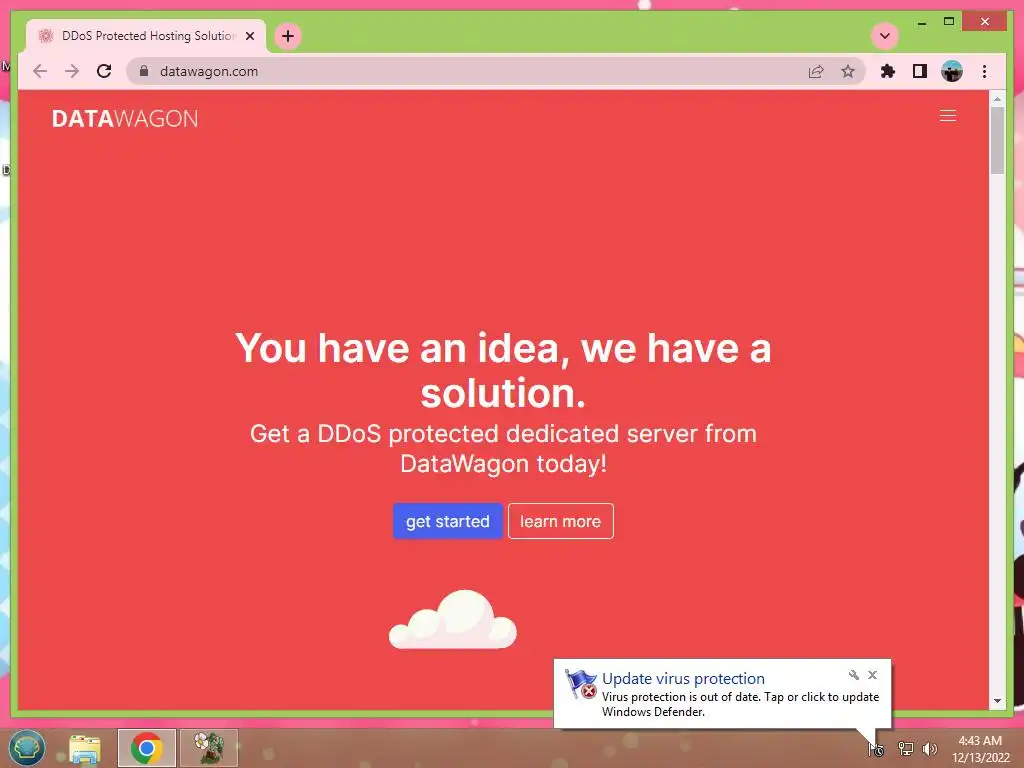Open the network icon in system tray
The image size is (1024, 768).
905,749
